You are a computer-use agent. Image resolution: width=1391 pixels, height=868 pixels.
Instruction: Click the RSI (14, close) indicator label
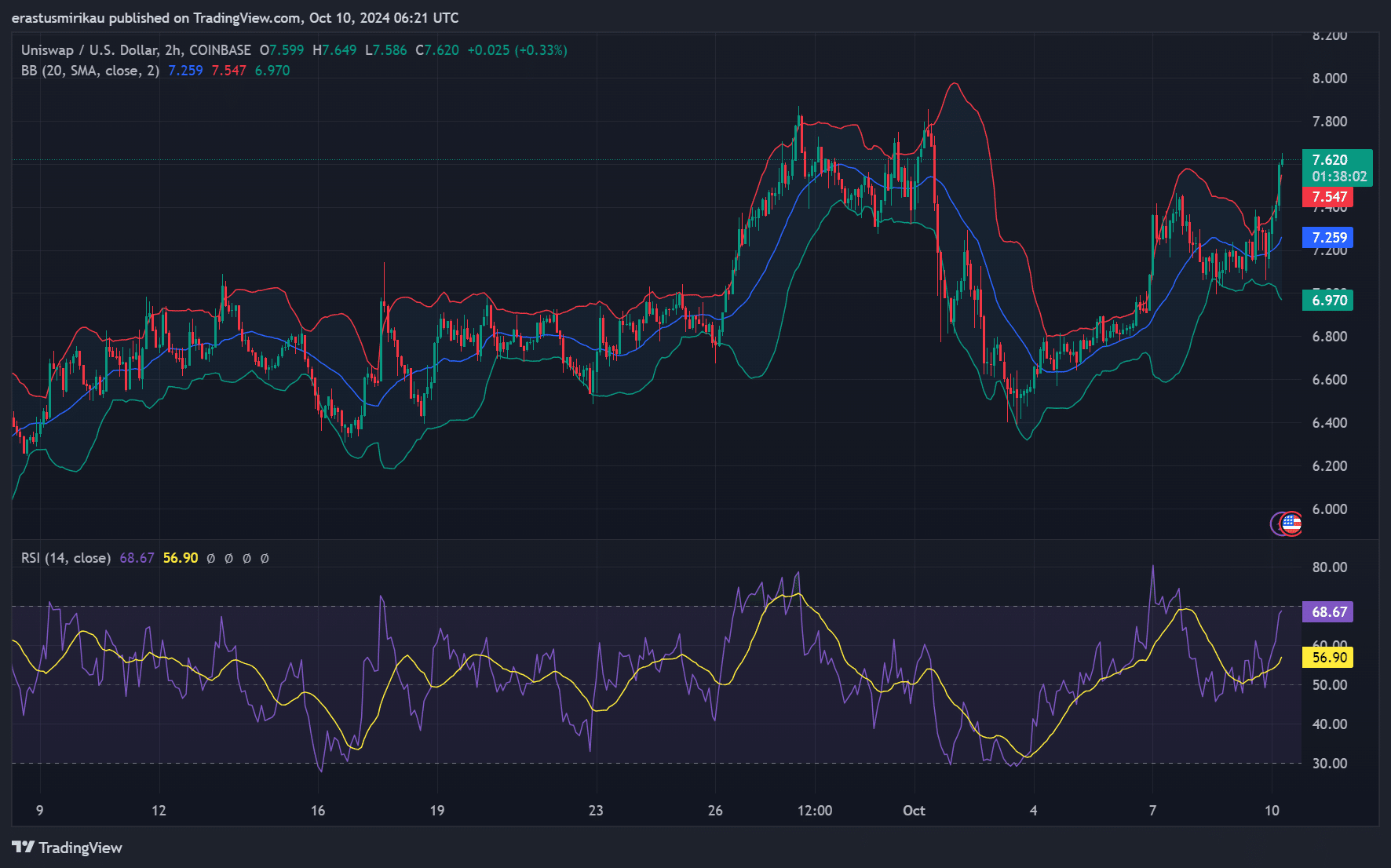tap(66, 558)
